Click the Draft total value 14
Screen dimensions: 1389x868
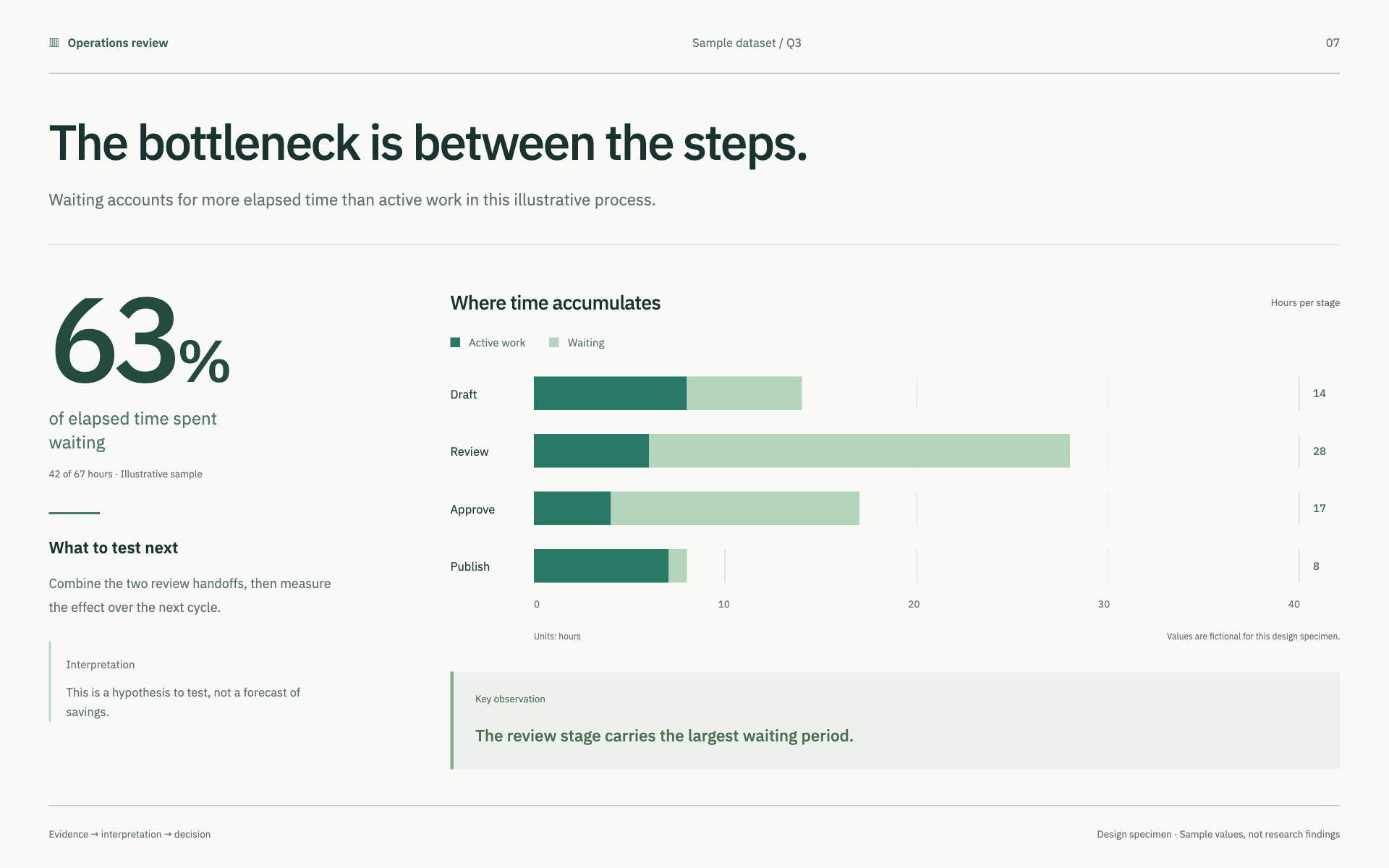click(x=1320, y=393)
